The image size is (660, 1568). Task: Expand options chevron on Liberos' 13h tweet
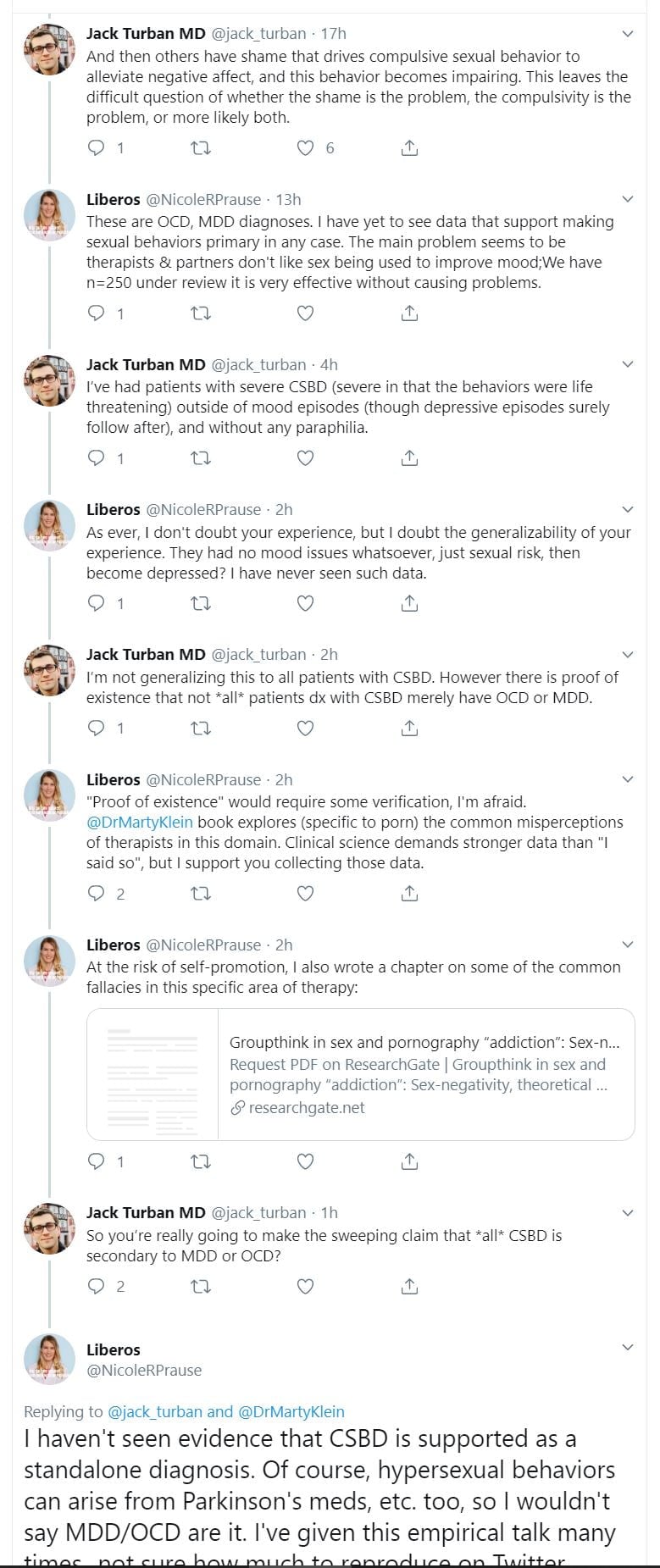click(x=628, y=200)
